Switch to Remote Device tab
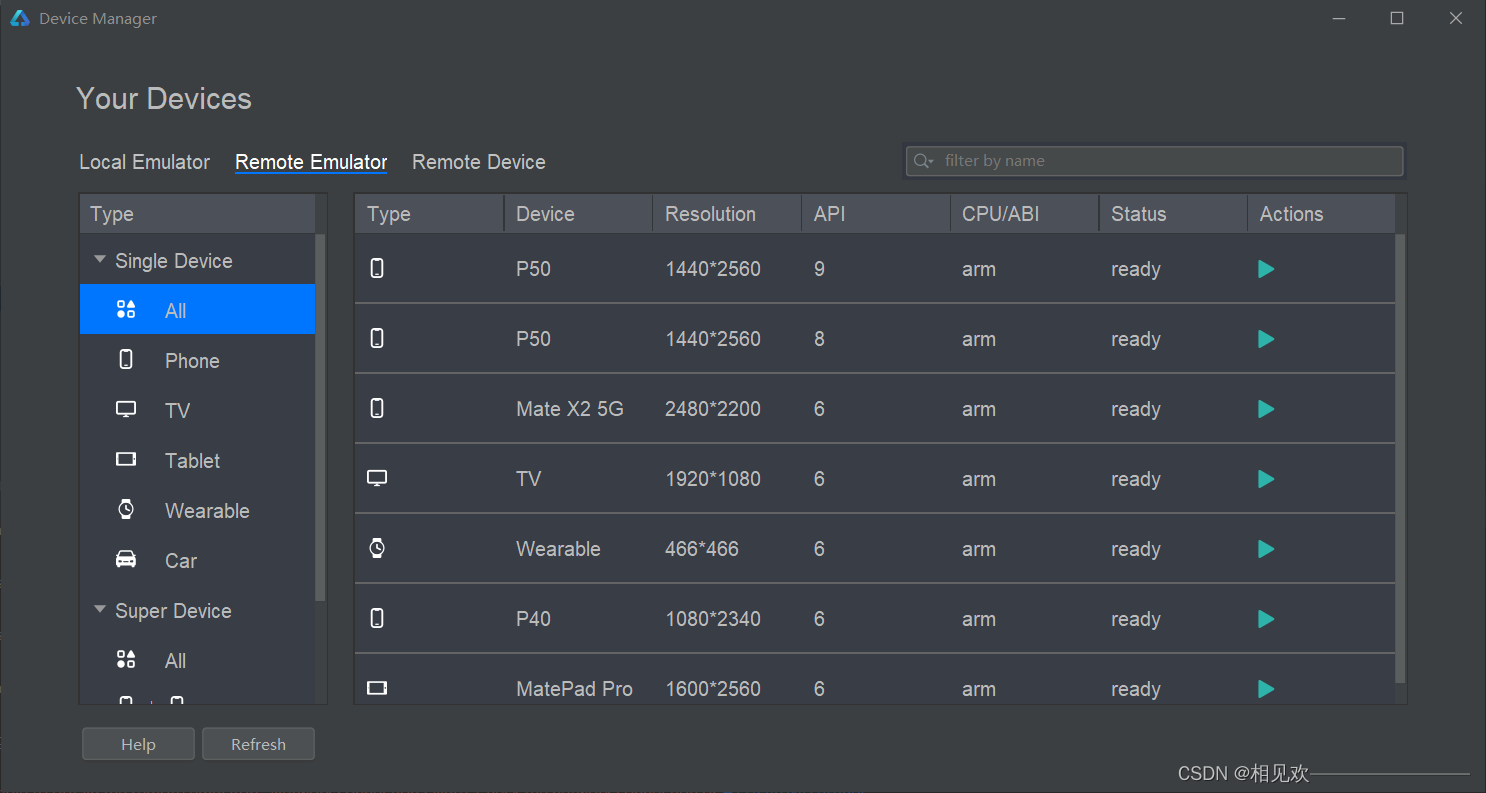Screen dimensions: 1486x793 pos(479,162)
